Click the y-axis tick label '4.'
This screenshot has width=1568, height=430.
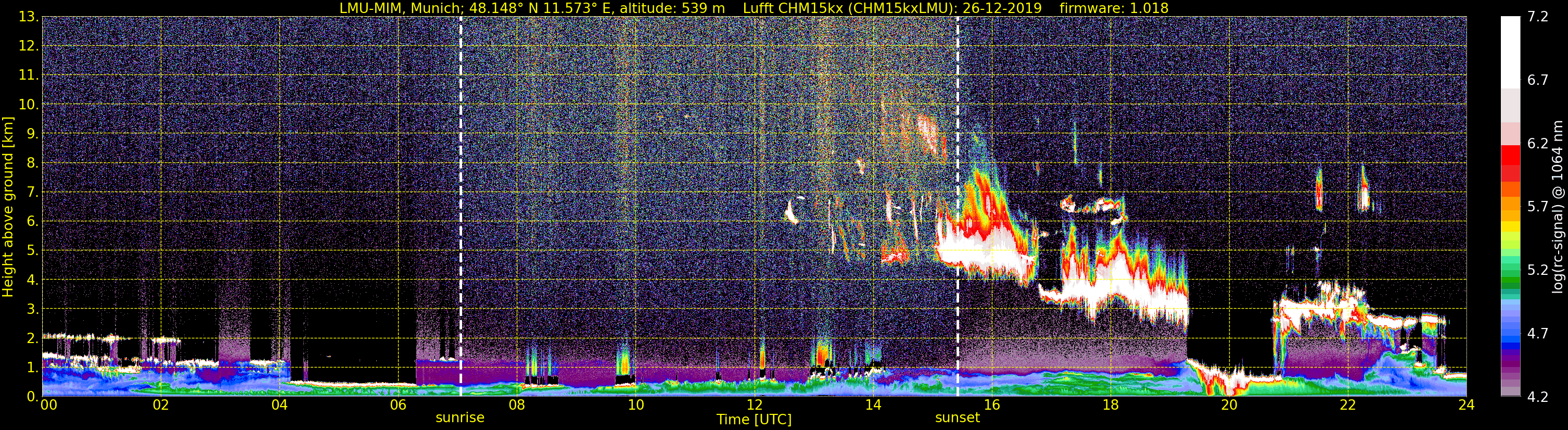pos(32,280)
